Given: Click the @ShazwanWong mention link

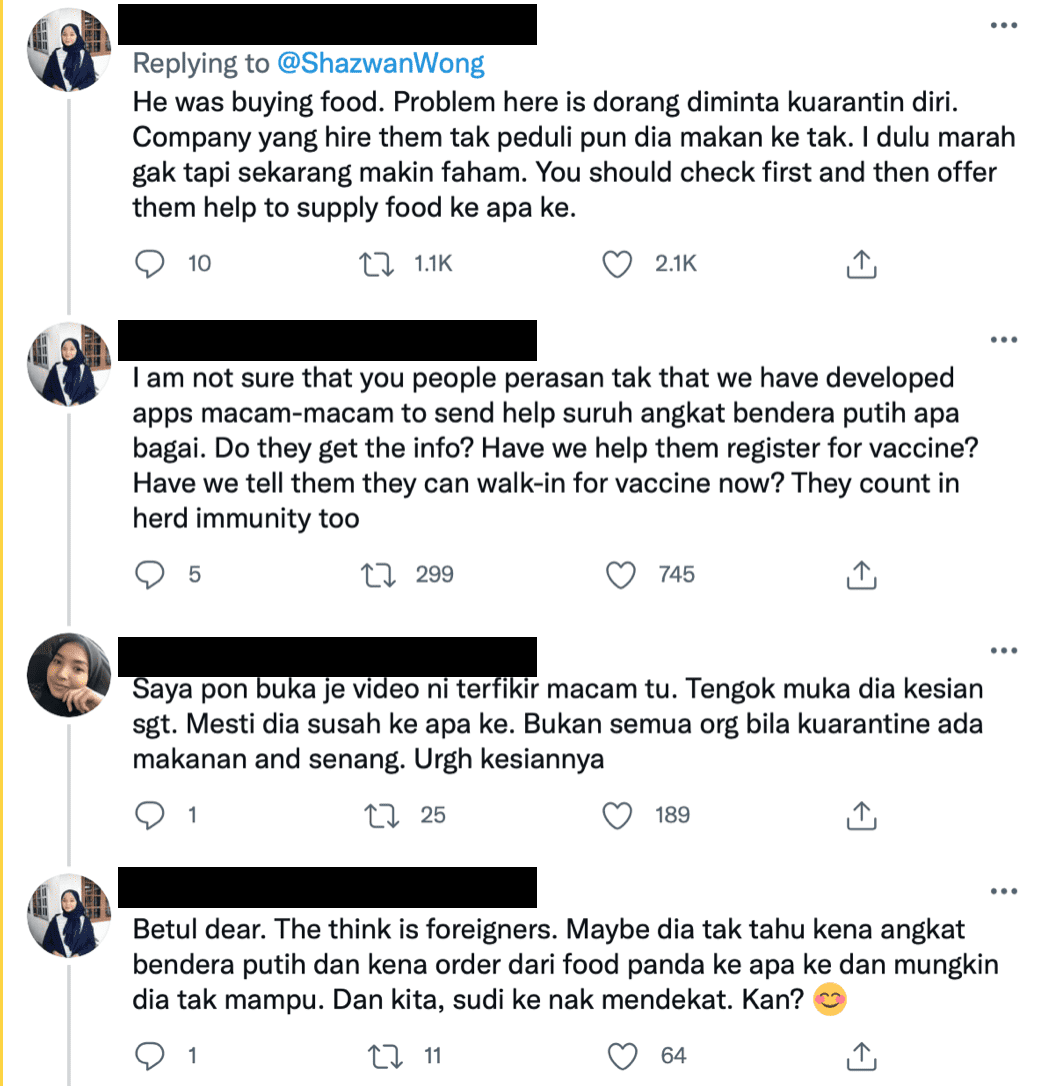Looking at the screenshot, I should point(378,64).
